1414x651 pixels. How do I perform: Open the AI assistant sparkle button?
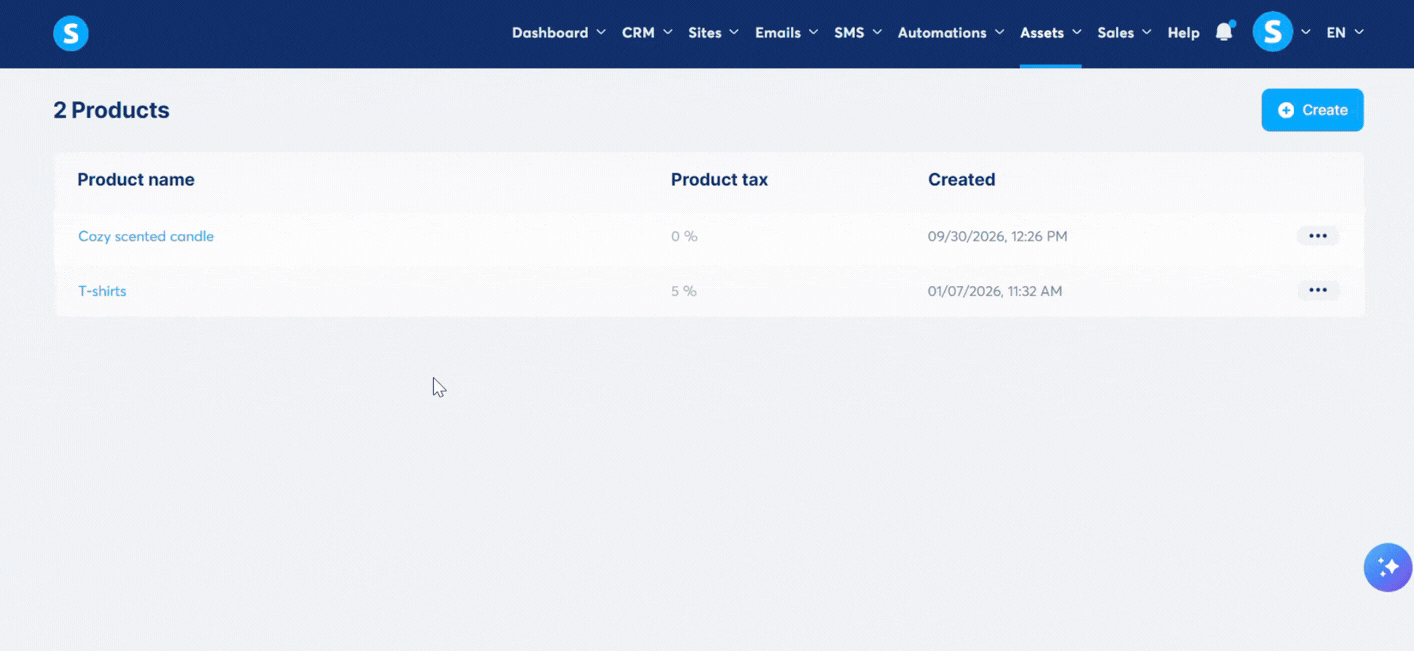tap(1388, 567)
